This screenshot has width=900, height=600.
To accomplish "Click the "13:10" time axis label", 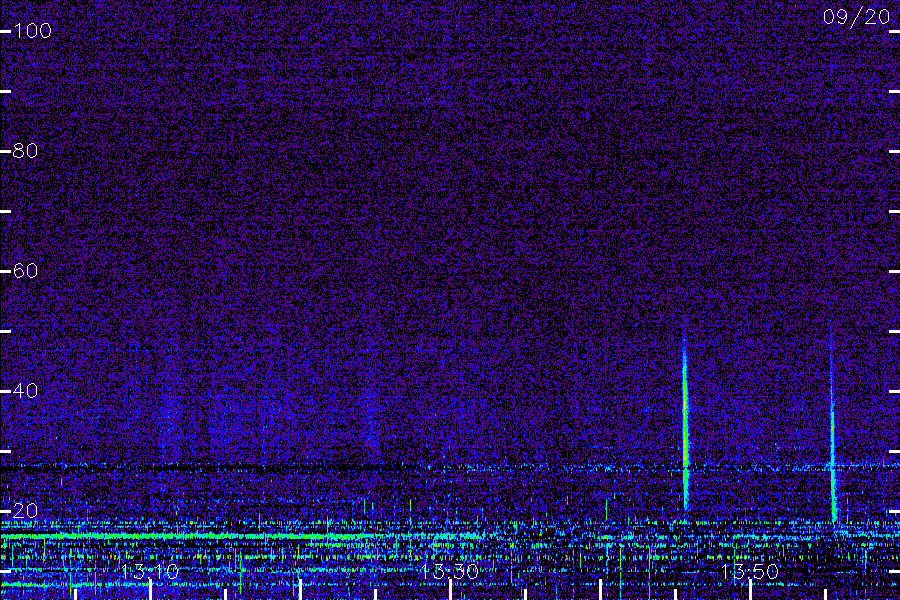I will tap(150, 572).
